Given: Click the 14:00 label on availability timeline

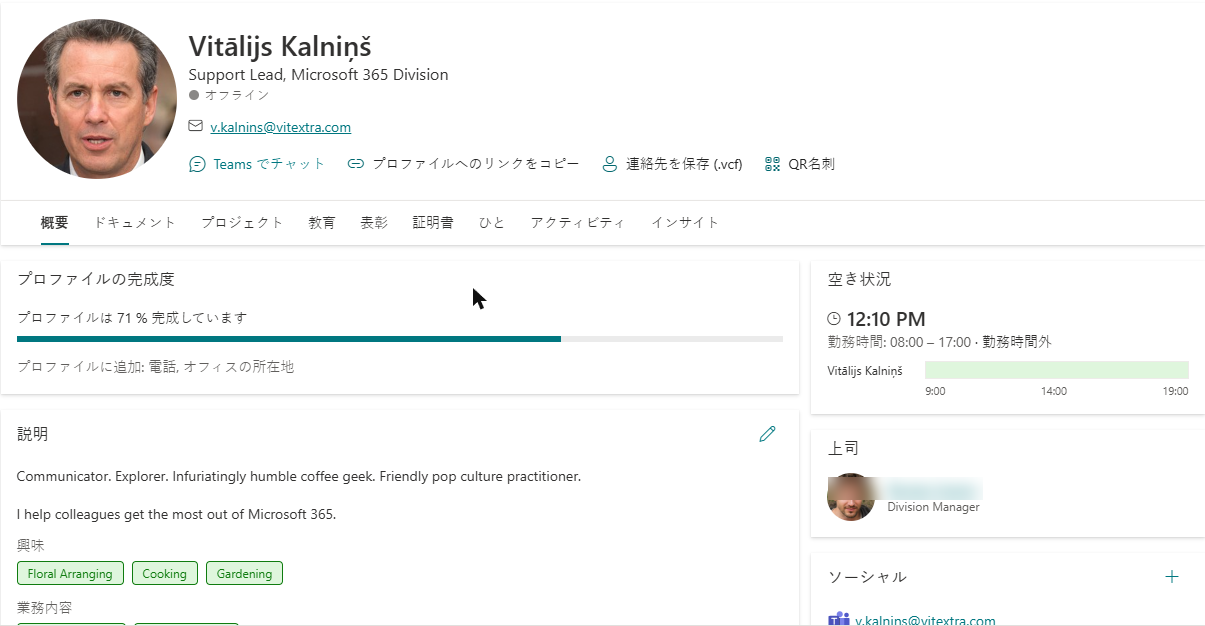Looking at the screenshot, I should click(1053, 391).
